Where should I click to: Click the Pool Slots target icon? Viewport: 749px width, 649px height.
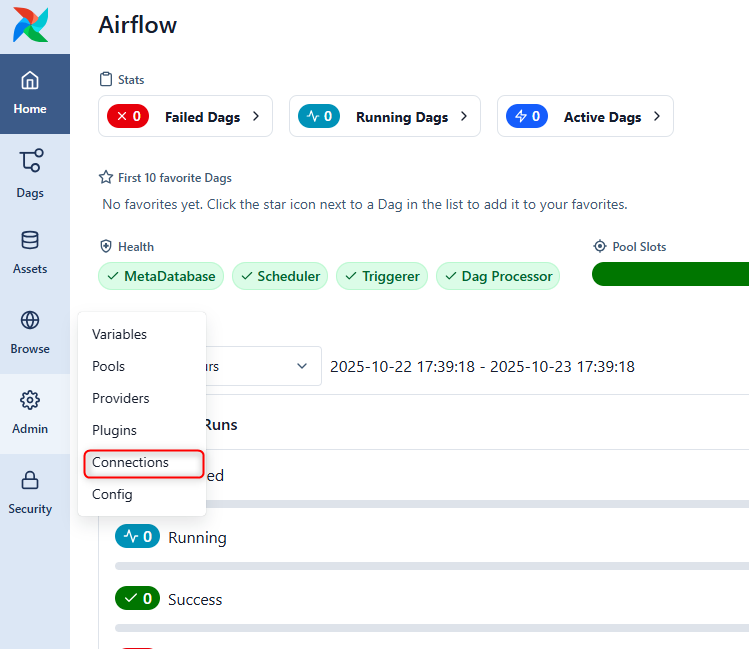599,246
